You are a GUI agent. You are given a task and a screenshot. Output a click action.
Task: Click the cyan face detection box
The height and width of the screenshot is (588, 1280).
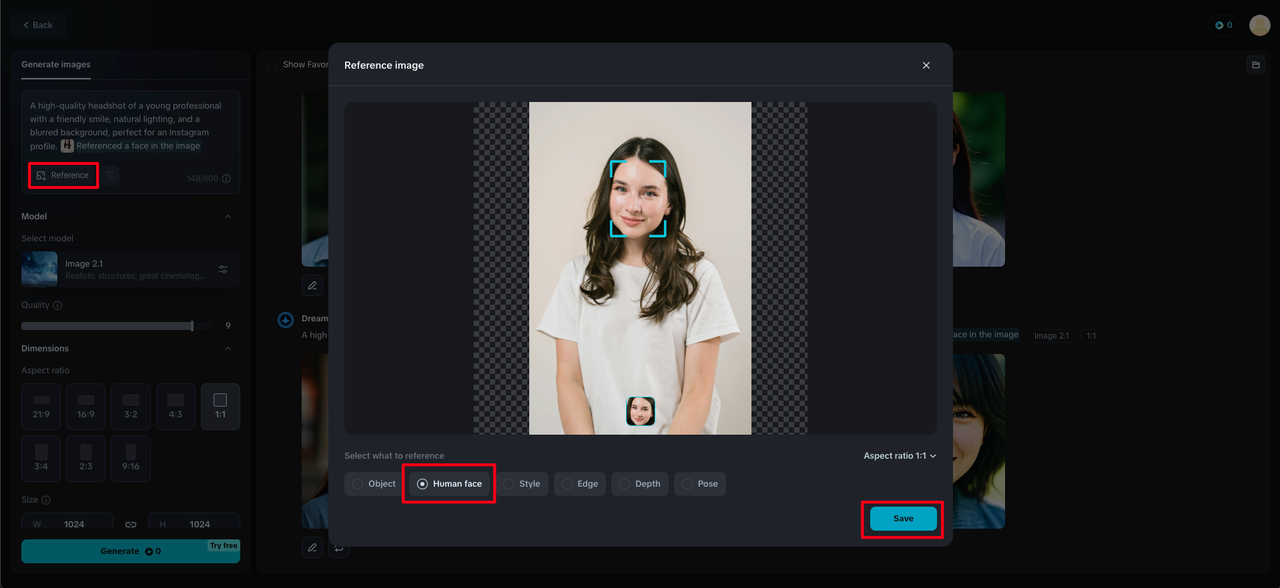638,198
